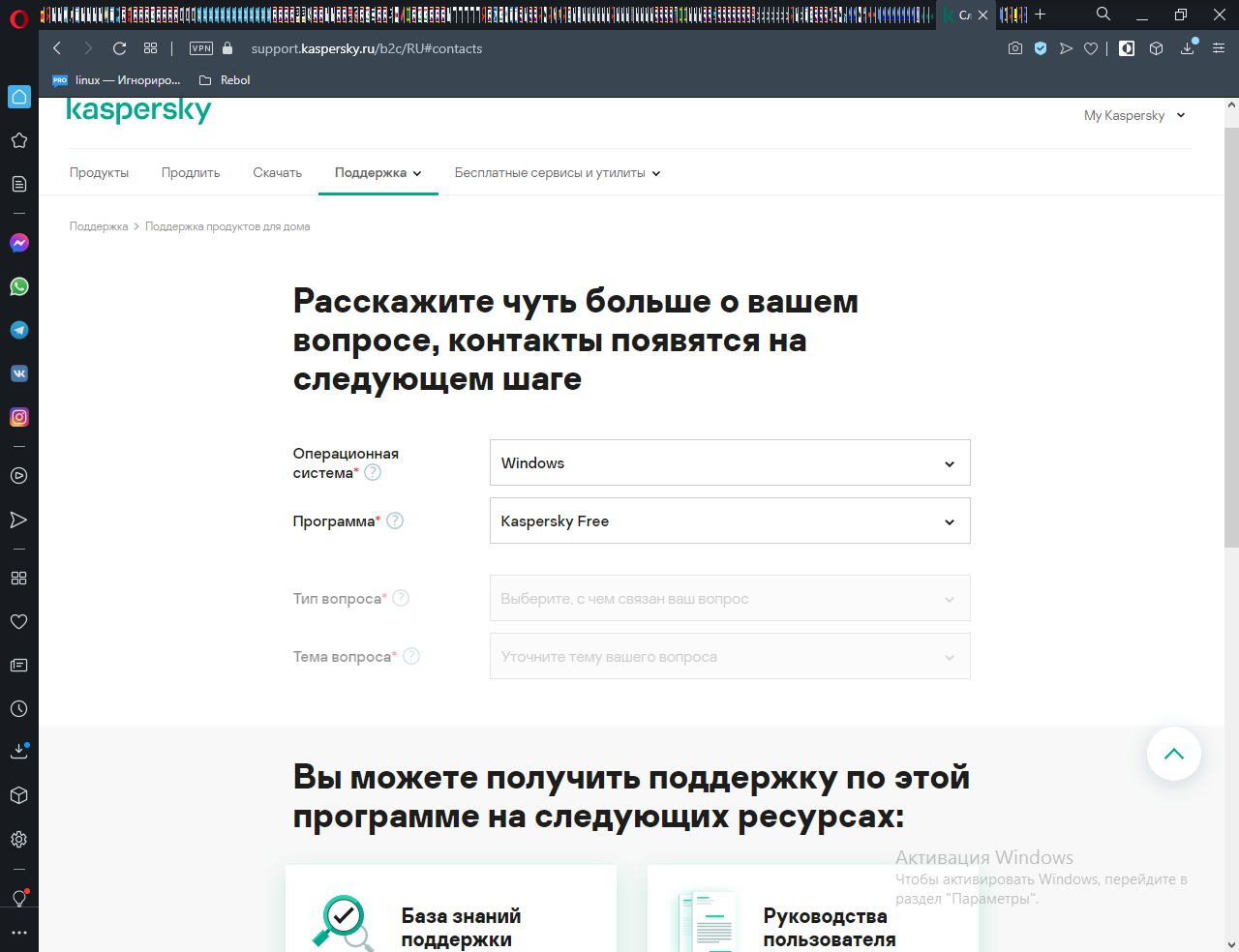Open 'База знаний поддержки' card
Image resolution: width=1239 pixels, height=952 pixels.
451,908
